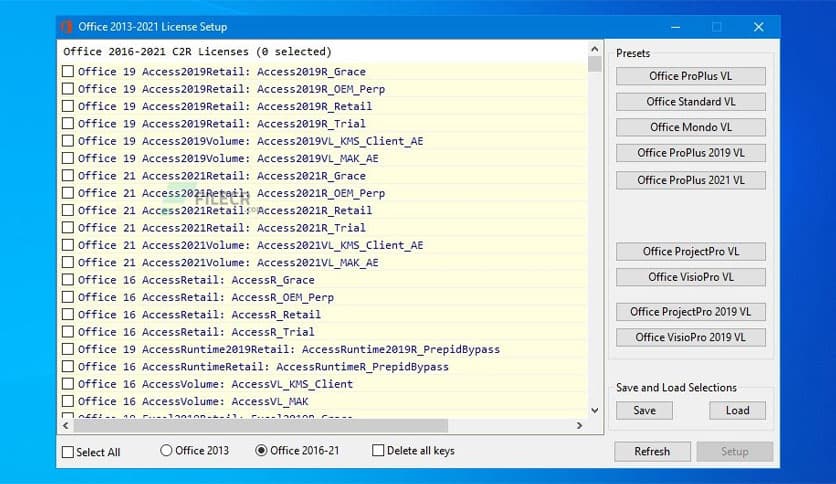Pick Office VisioPro 2019 VL preset

point(690,337)
